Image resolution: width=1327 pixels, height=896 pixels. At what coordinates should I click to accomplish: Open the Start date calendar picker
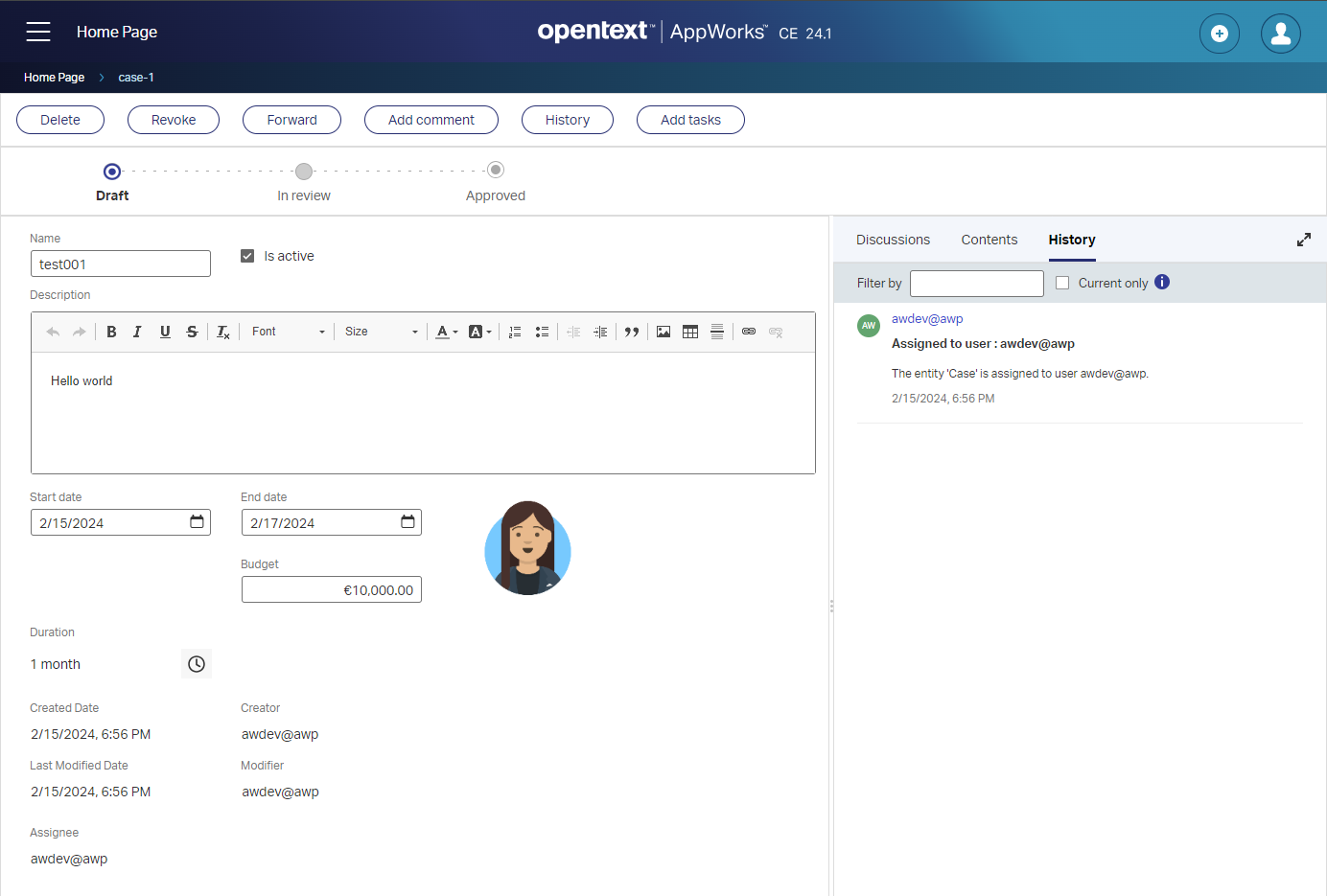(x=197, y=522)
